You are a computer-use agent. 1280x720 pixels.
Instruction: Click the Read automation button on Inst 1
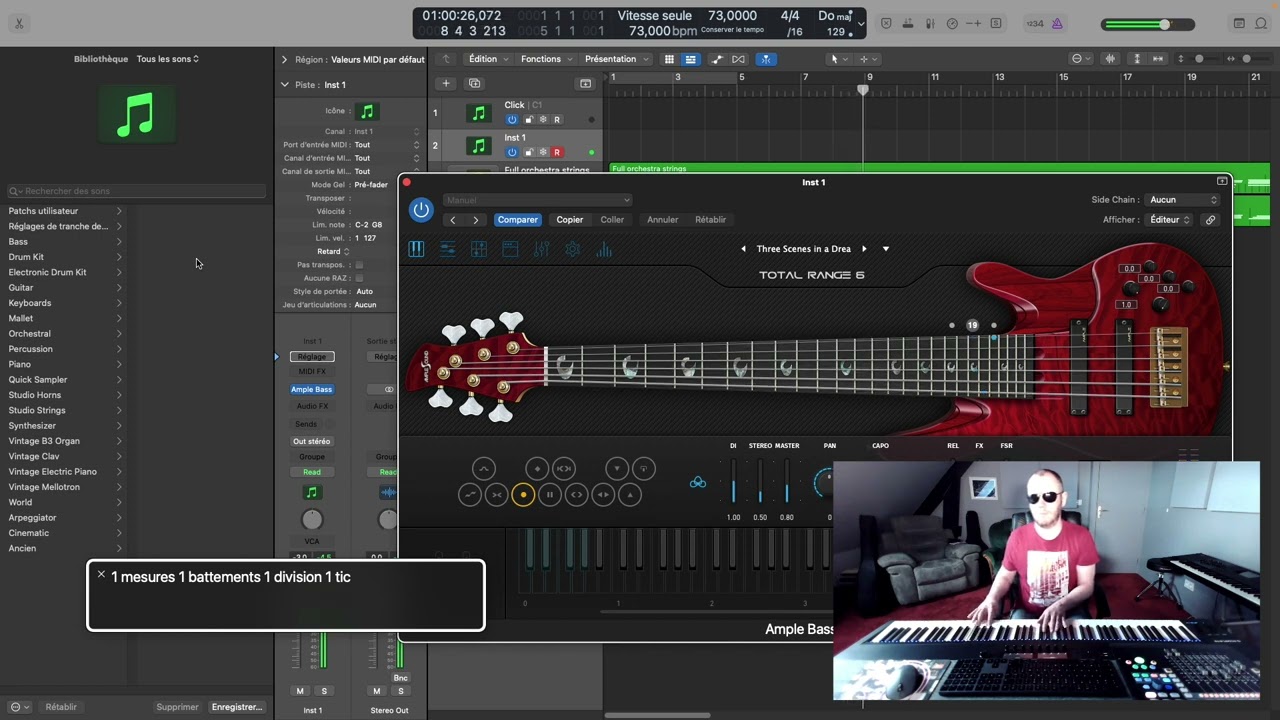(312, 472)
